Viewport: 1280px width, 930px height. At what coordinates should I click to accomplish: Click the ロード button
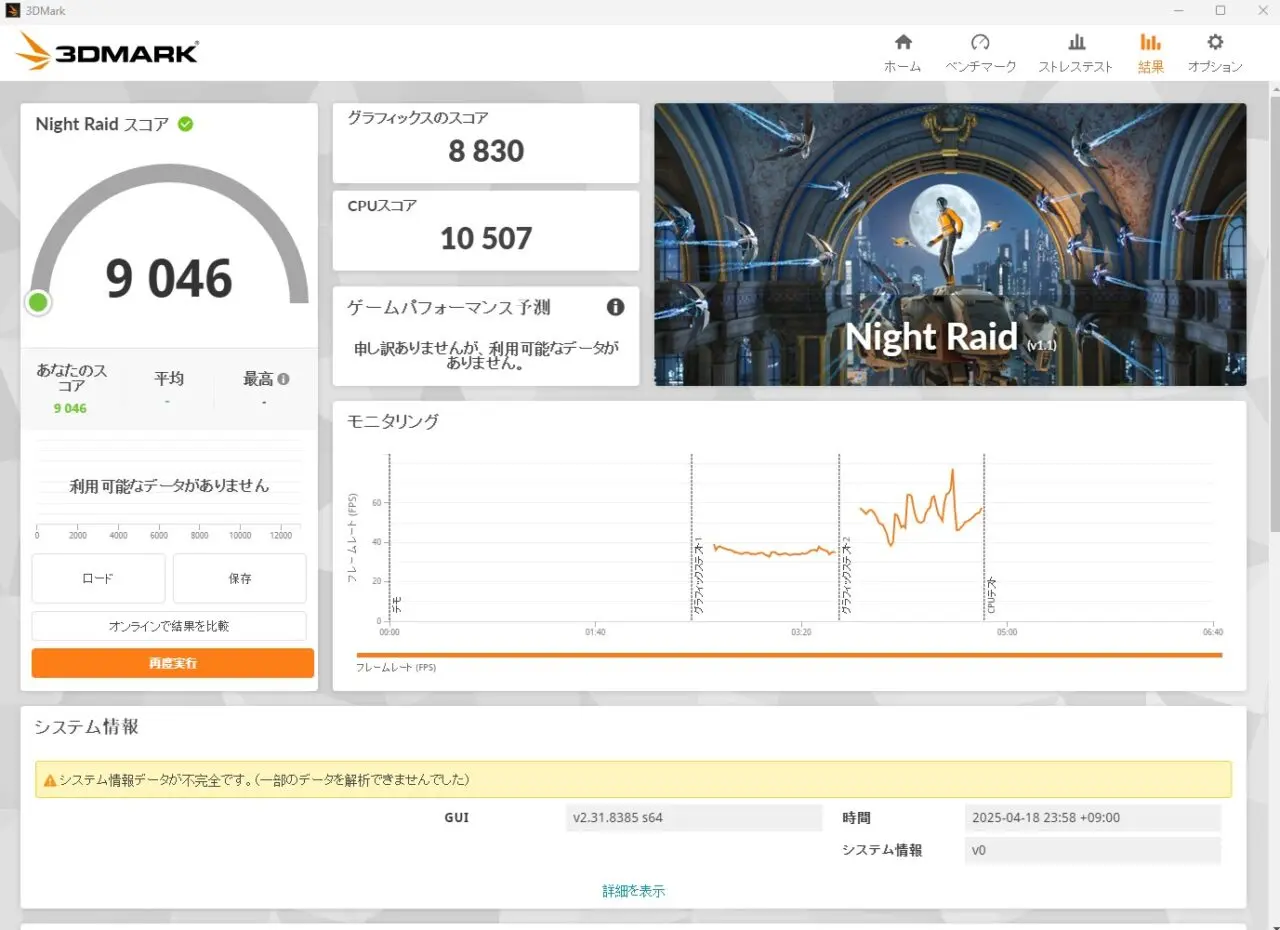[x=98, y=578]
